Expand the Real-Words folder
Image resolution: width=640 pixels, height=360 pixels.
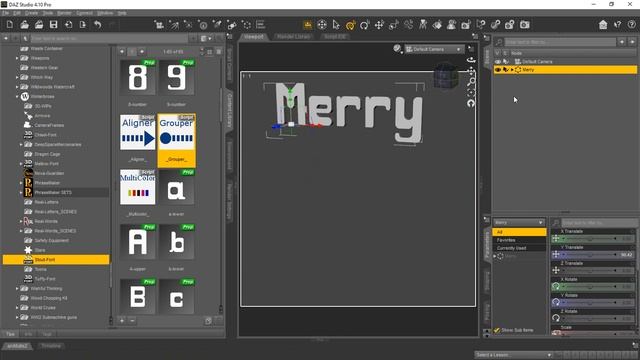21,221
